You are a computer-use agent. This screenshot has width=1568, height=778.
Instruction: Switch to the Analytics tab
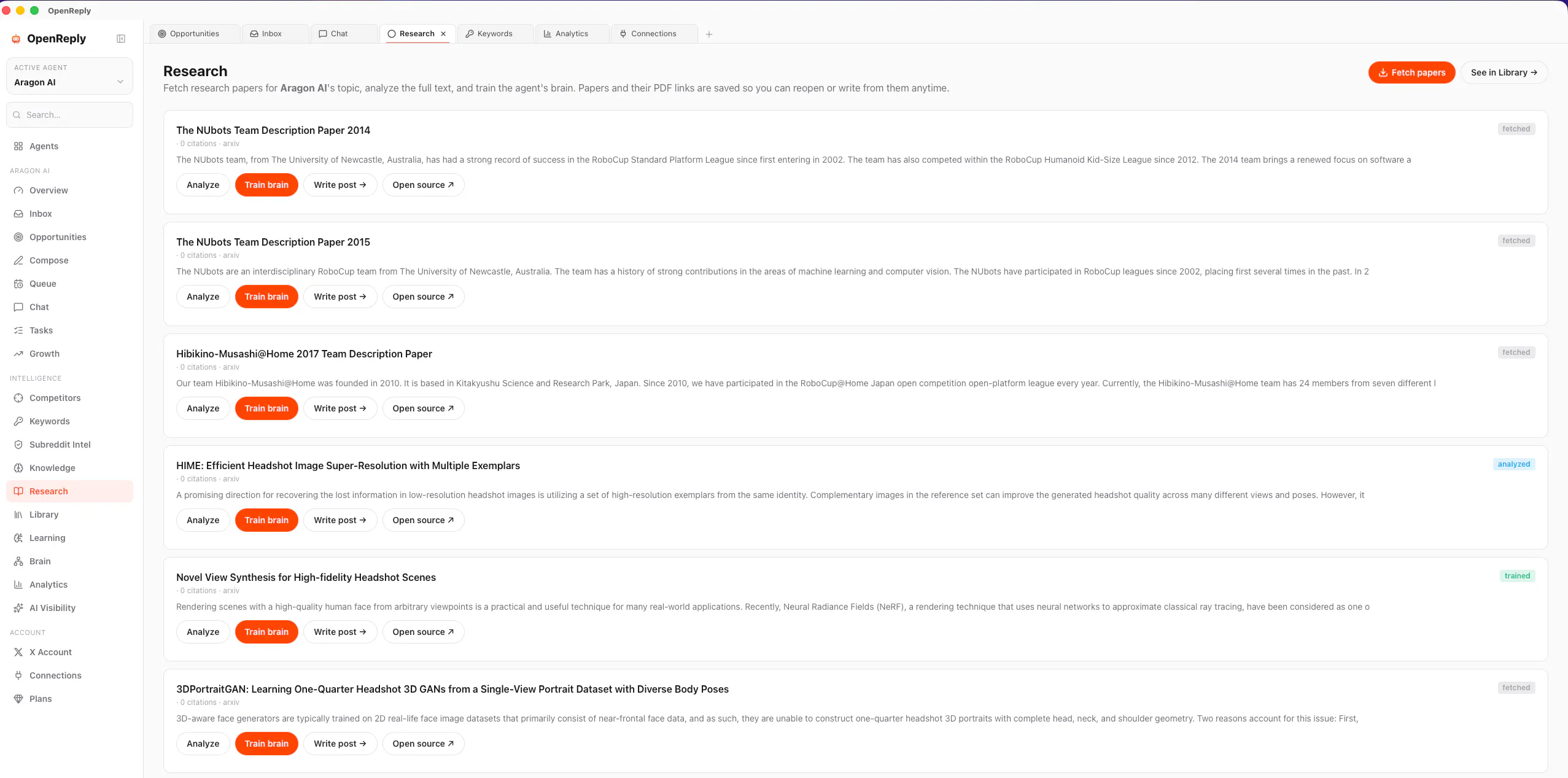[x=572, y=34]
